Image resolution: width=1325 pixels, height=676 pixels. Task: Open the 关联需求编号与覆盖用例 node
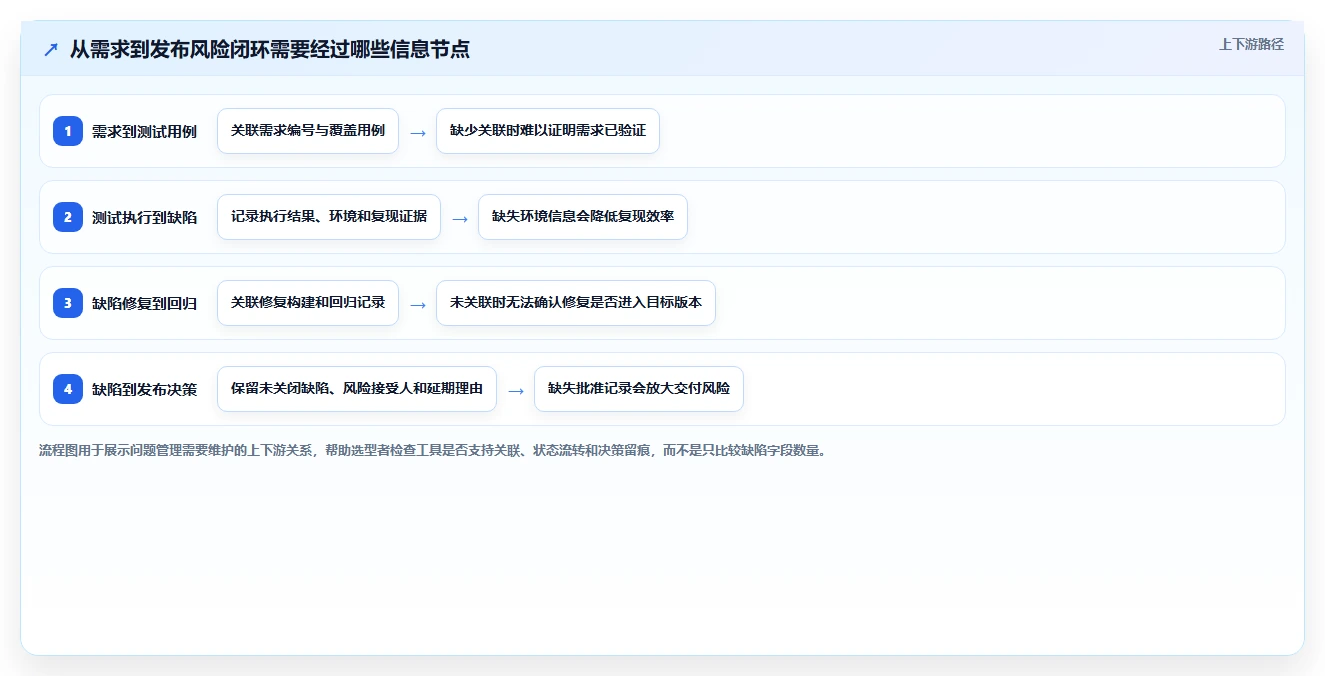pos(308,131)
